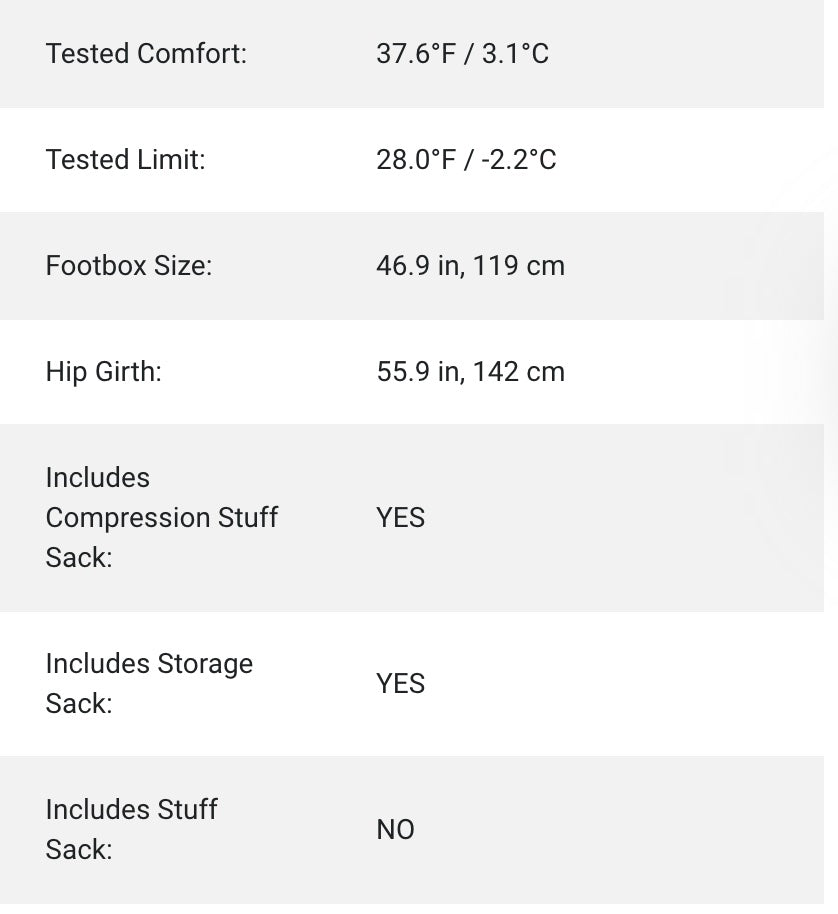Click the 3.1°C comfort temperature
This screenshot has height=914, width=838.
515,54
